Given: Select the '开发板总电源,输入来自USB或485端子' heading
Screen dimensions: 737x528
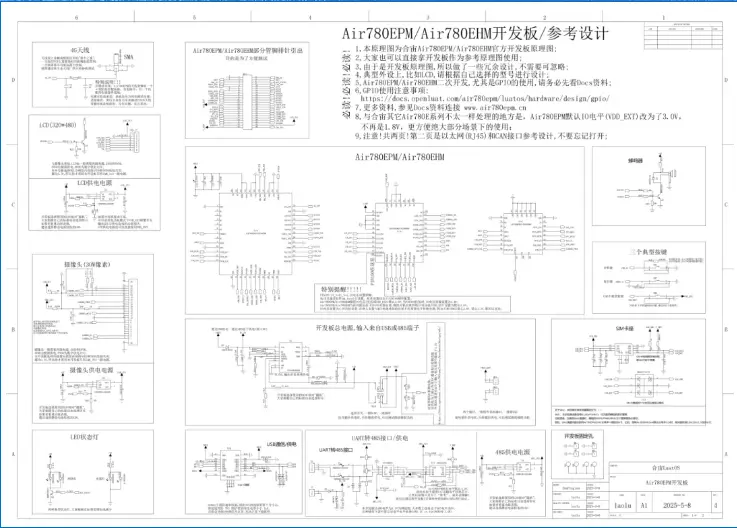Looking at the screenshot, I should point(367,327).
